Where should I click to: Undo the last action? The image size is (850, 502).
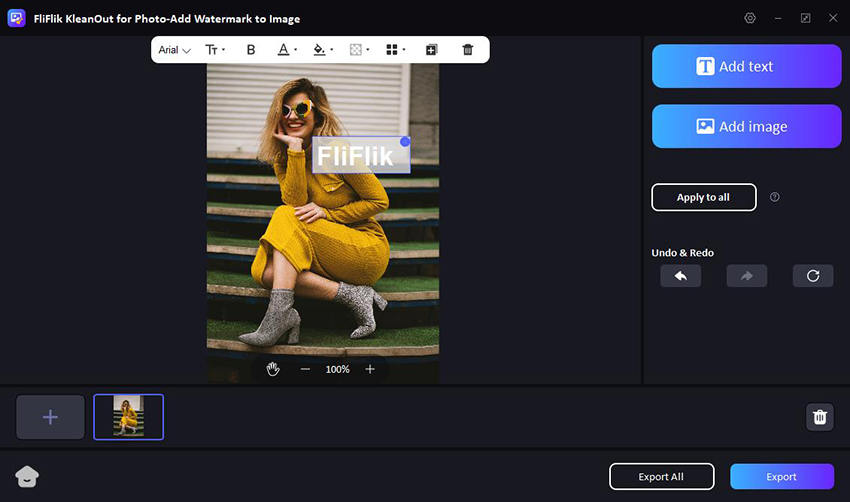pos(680,276)
